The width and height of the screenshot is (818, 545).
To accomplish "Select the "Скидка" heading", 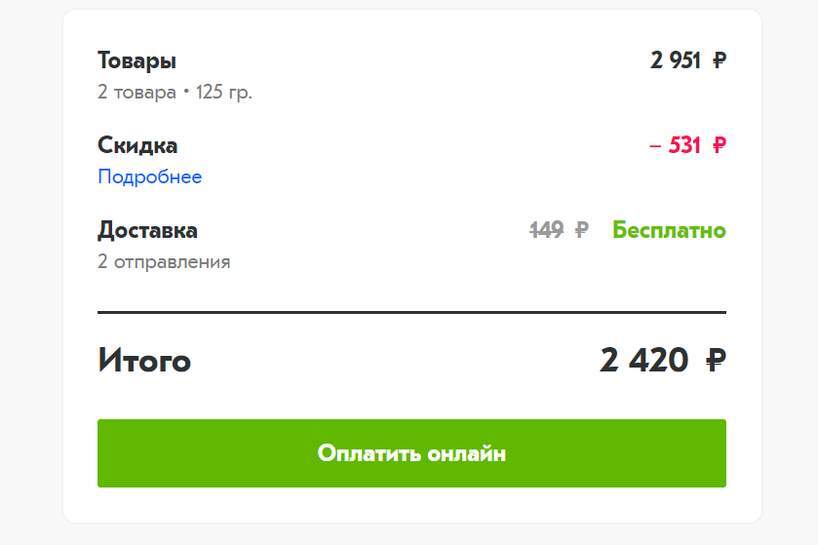I will pyautogui.click(x=138, y=145).
